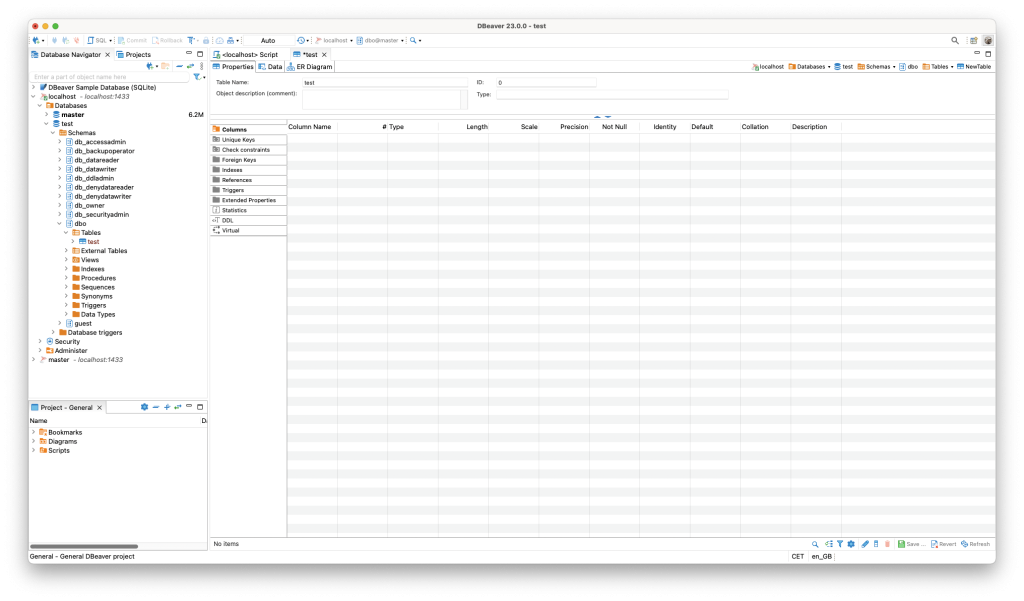This screenshot has width=1024, height=601.
Task: Click new connection icon in Database Navigator toolbar
Action: 150,66
